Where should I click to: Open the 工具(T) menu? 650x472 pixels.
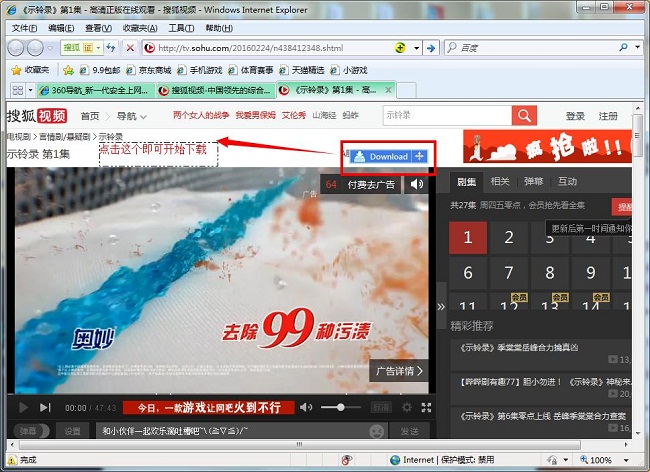click(x=181, y=28)
